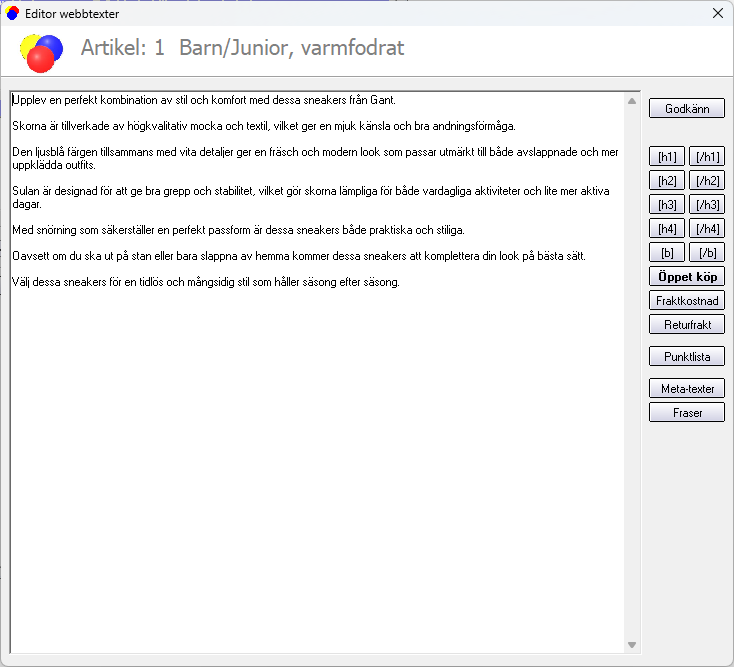
Task: Click the Öppet köp button
Action: click(687, 277)
